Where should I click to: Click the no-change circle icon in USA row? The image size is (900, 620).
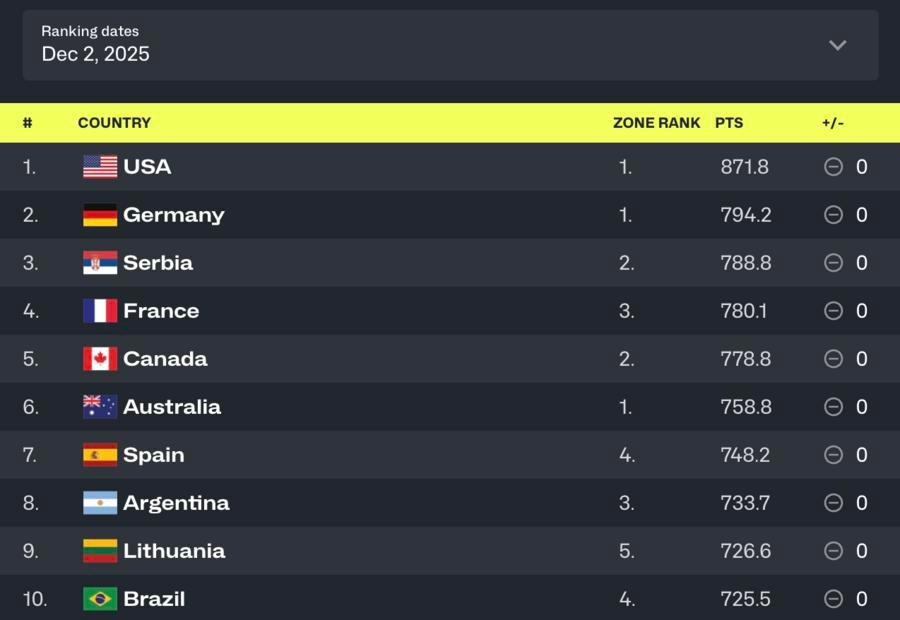point(833,167)
